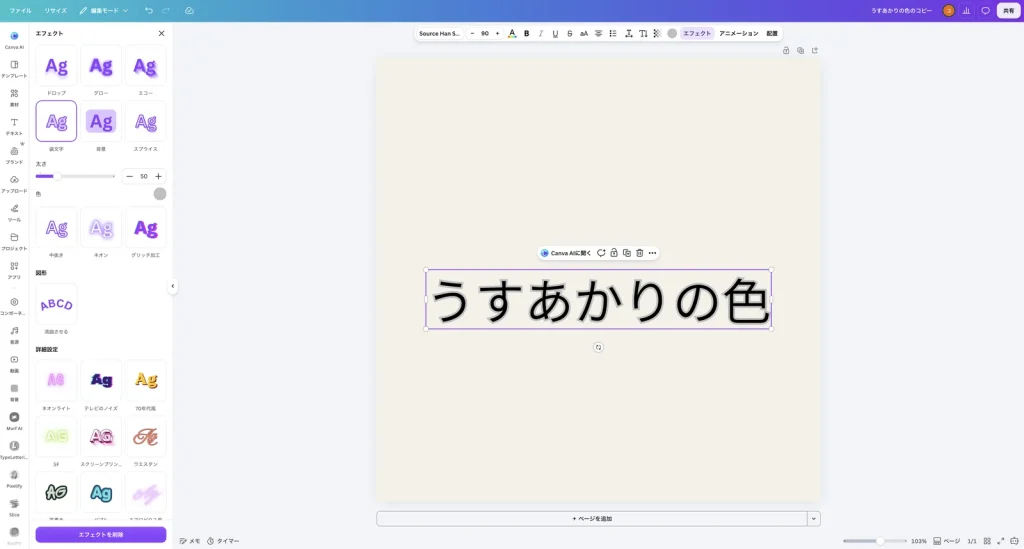The image size is (1024, 549).
Task: Open the 素材 (Elements) sidebar panel
Action: [14, 97]
